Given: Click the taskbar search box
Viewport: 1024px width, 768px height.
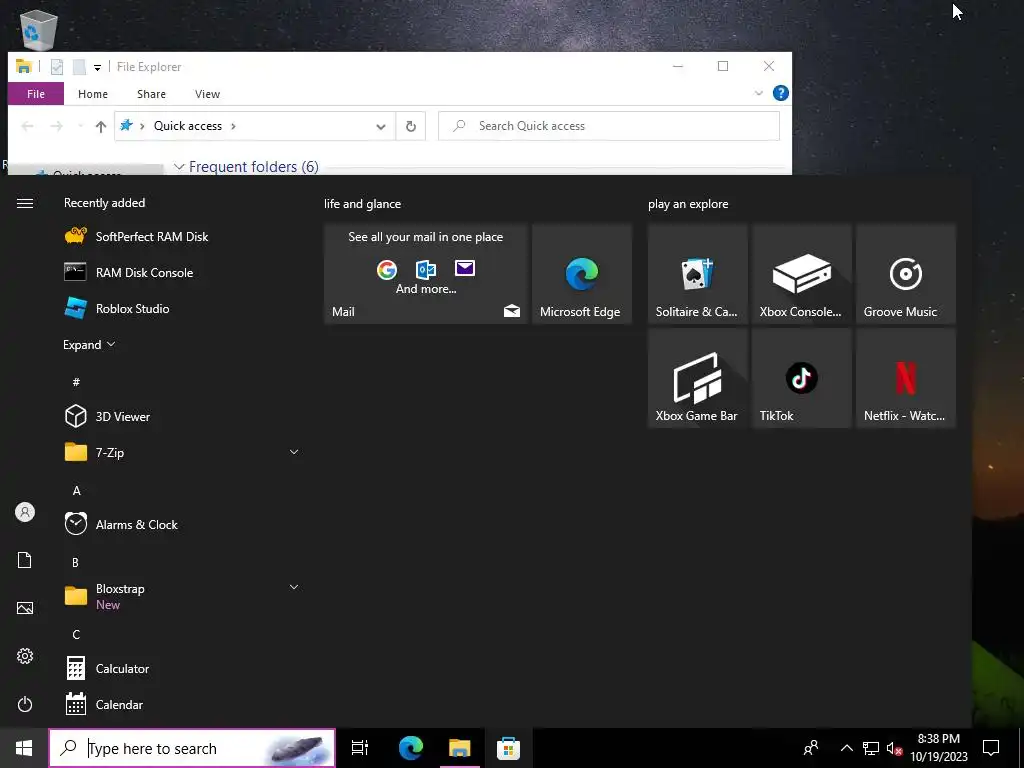Looking at the screenshot, I should [x=192, y=748].
